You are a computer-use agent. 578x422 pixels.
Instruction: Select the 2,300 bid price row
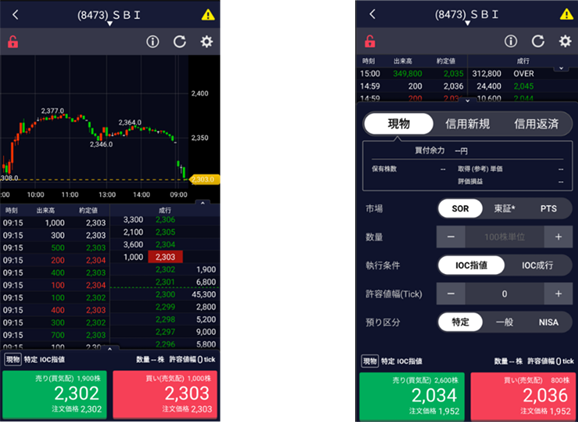coord(164,294)
